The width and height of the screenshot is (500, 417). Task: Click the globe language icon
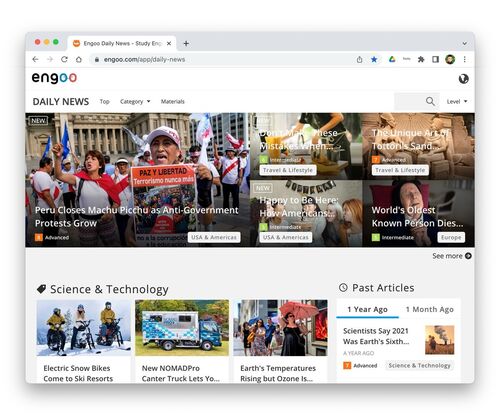(x=463, y=79)
